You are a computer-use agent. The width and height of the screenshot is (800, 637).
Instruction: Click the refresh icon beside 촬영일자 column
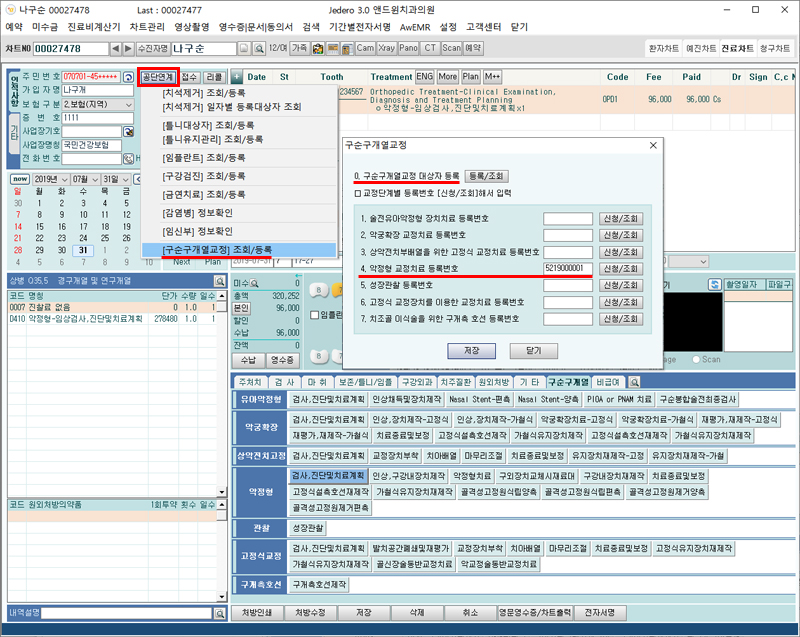pyautogui.click(x=714, y=285)
